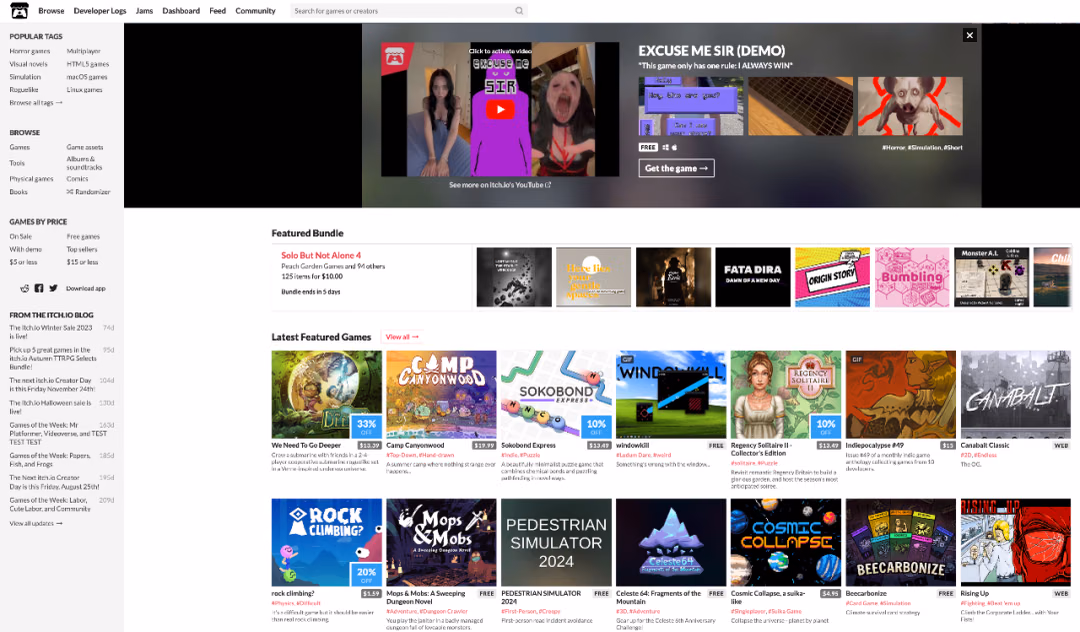
Task: Click the Apple platform icon beside FREE
Action: [x=674, y=147]
